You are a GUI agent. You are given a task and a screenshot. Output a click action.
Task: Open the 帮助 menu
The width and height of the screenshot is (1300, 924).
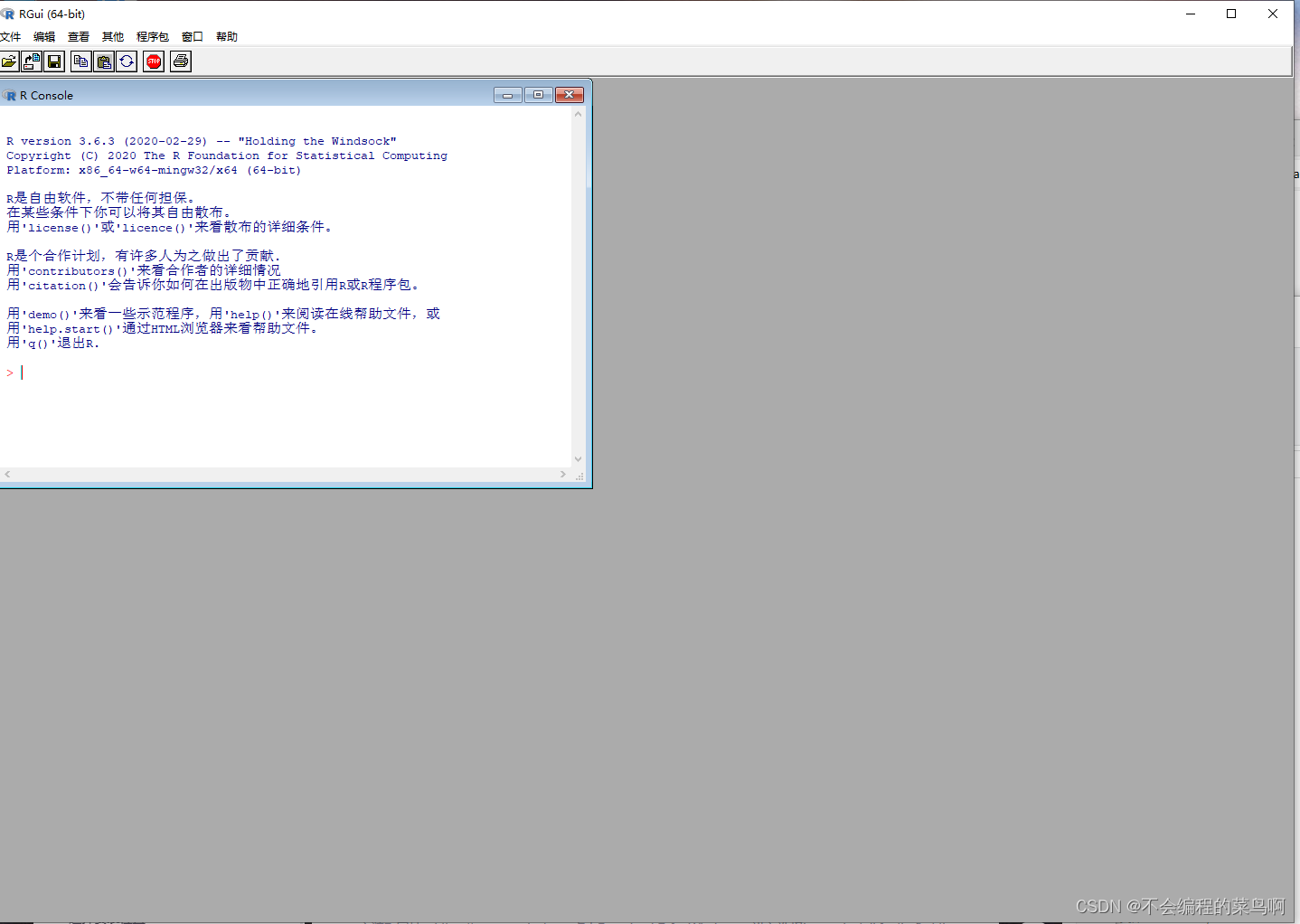(227, 37)
